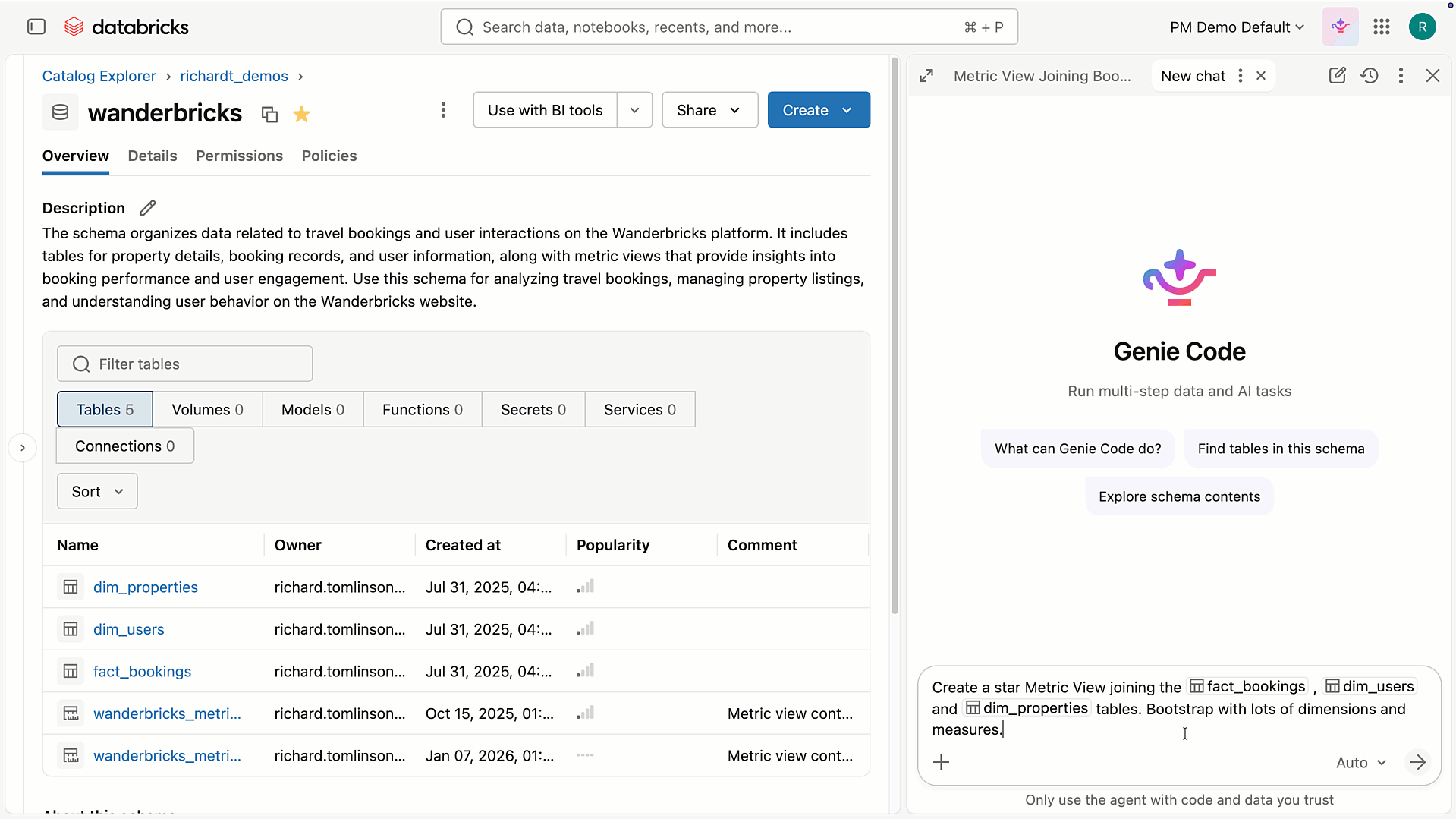Viewport: 1456px width, 819px height.
Task: Switch to the Details tab
Action: click(x=153, y=156)
